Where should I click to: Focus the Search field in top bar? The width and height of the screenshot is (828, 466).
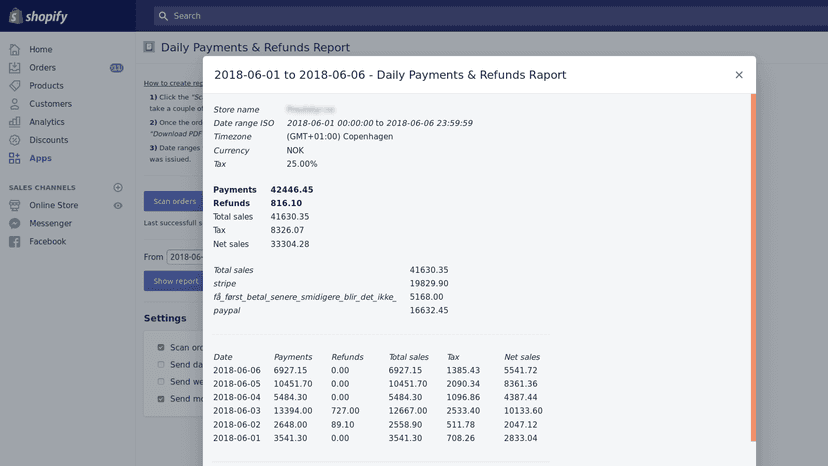491,16
